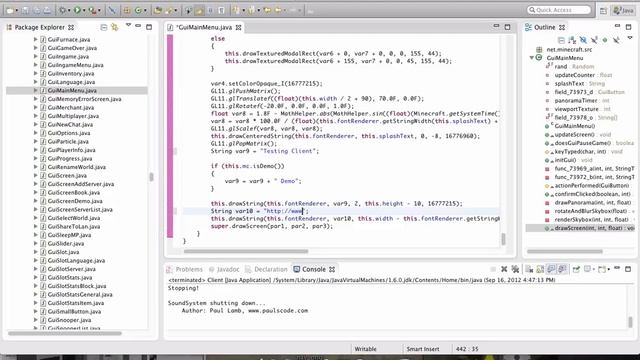Select the Package Explorer tab
The width and height of the screenshot is (640, 360).
(40, 27)
